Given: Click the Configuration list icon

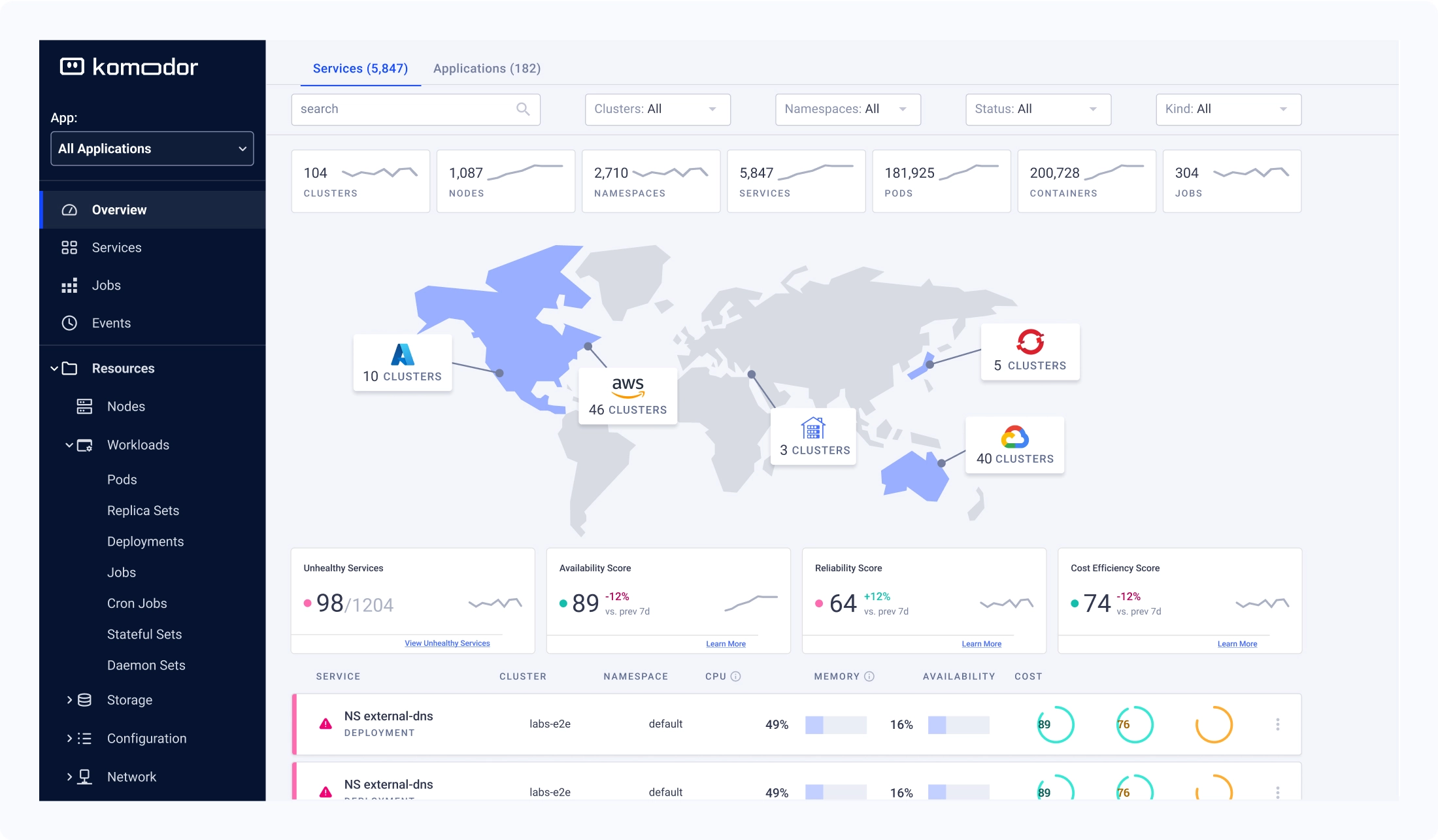Looking at the screenshot, I should click(x=85, y=739).
